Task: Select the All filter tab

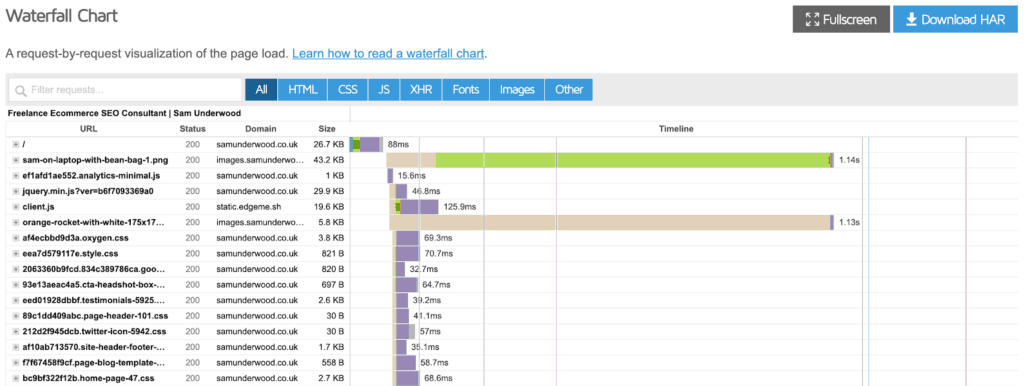Action: point(261,89)
